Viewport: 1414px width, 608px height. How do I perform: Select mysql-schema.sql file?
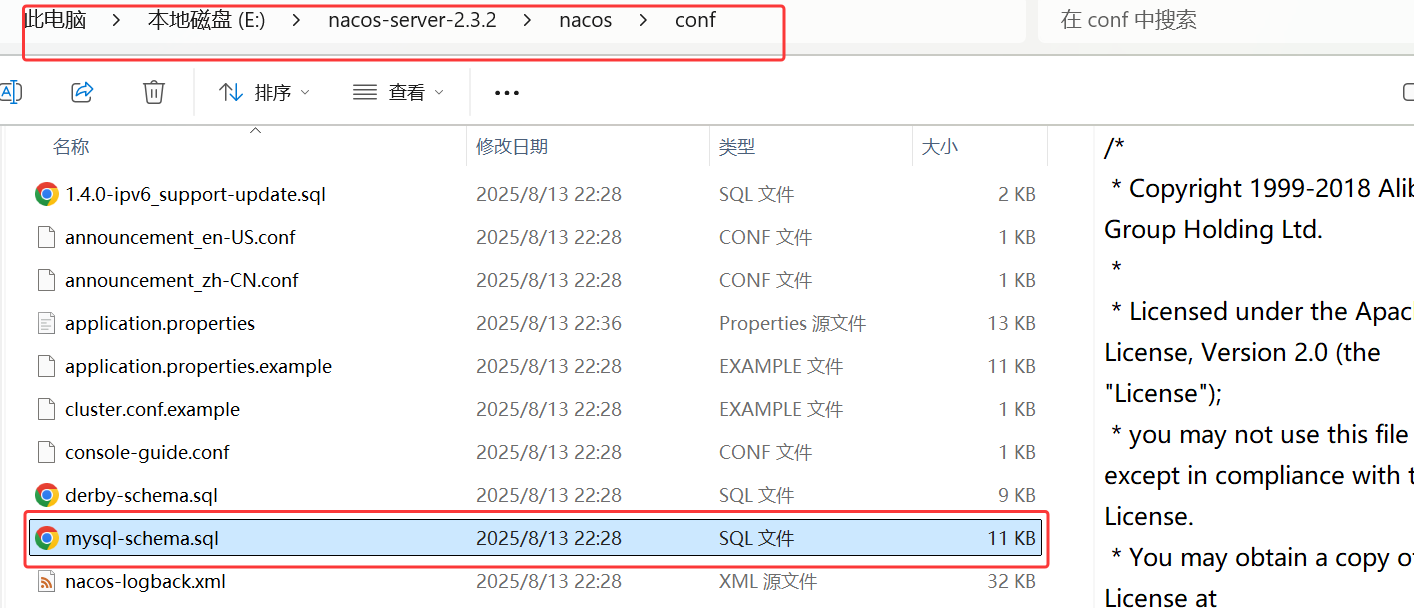(x=536, y=538)
